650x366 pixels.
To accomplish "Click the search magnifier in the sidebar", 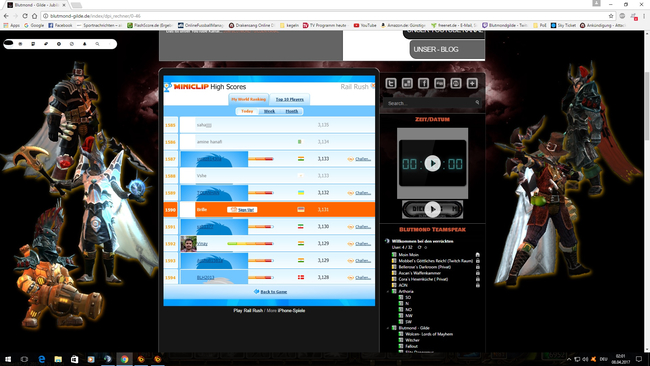I will pos(477,102).
